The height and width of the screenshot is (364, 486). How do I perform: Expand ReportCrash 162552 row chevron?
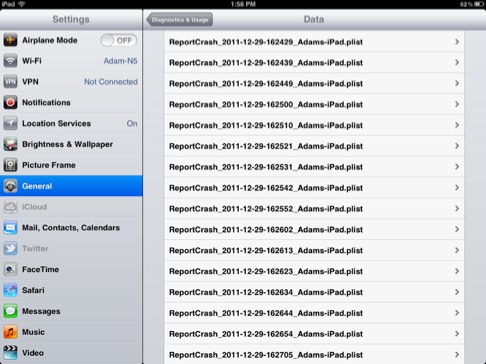457,209
